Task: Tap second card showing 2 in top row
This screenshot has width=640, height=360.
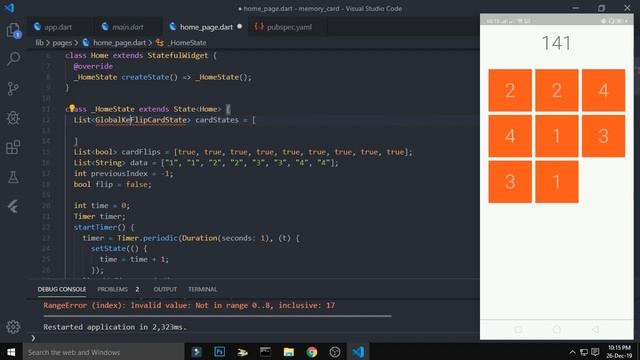Action: tap(557, 90)
